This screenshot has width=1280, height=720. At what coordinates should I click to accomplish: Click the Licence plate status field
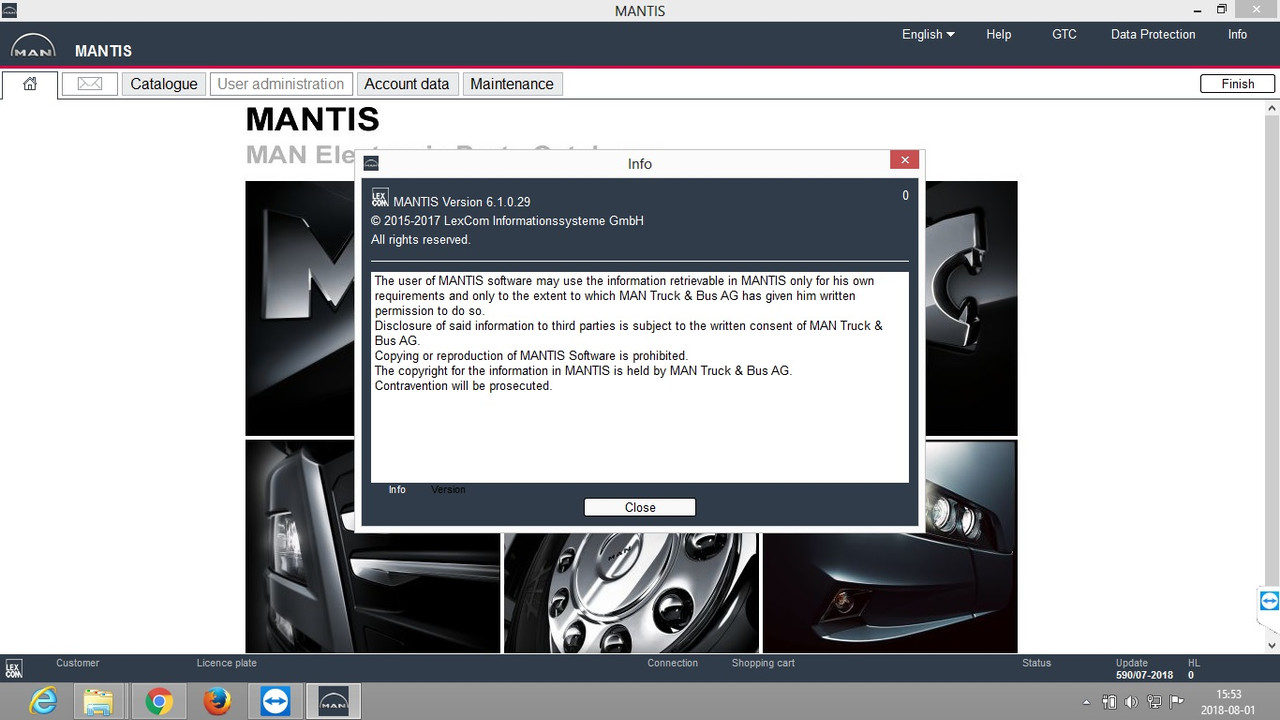tap(227, 663)
